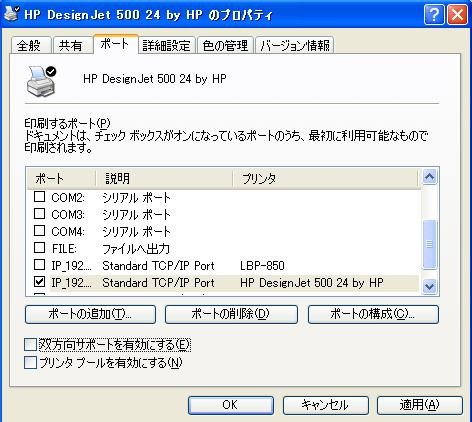
Task: Select COM4: シリアル ポート row text
Action: [x=136, y=232]
